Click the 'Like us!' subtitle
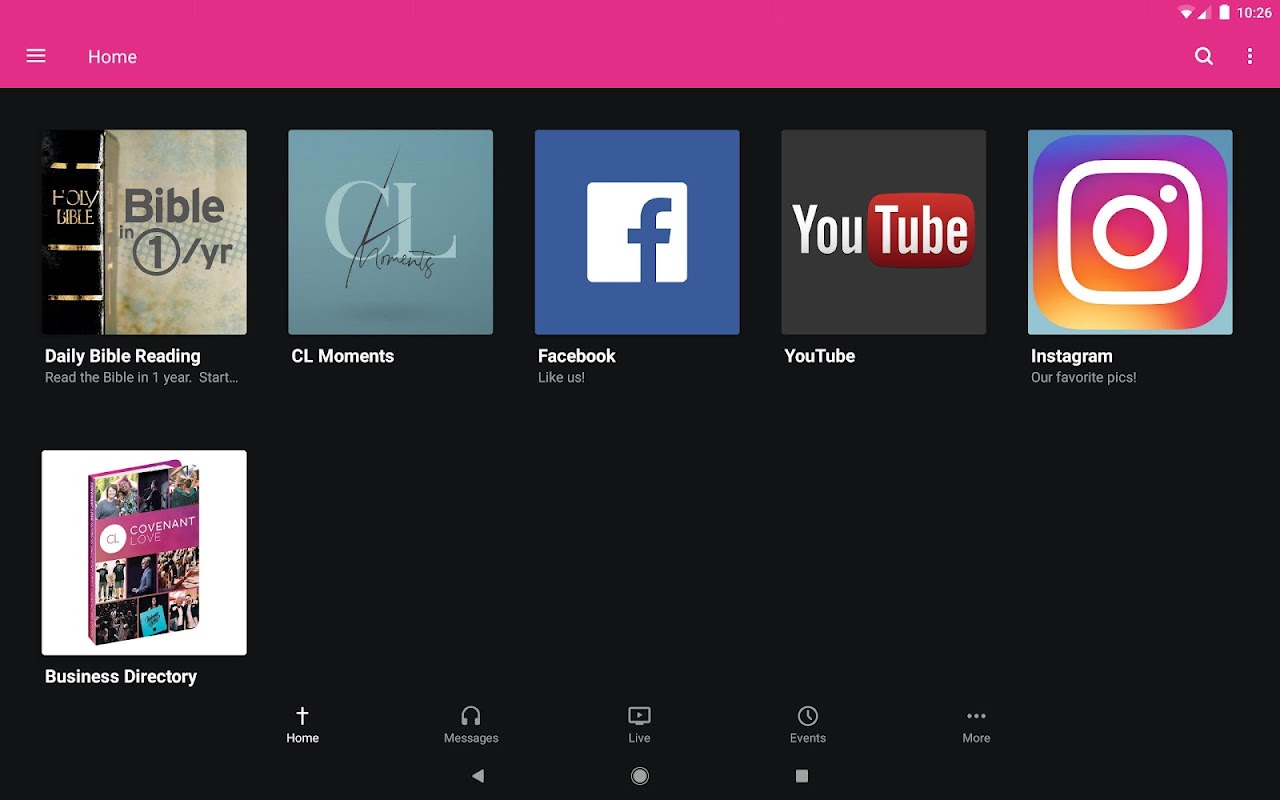This screenshot has width=1280, height=800. pyautogui.click(x=561, y=378)
